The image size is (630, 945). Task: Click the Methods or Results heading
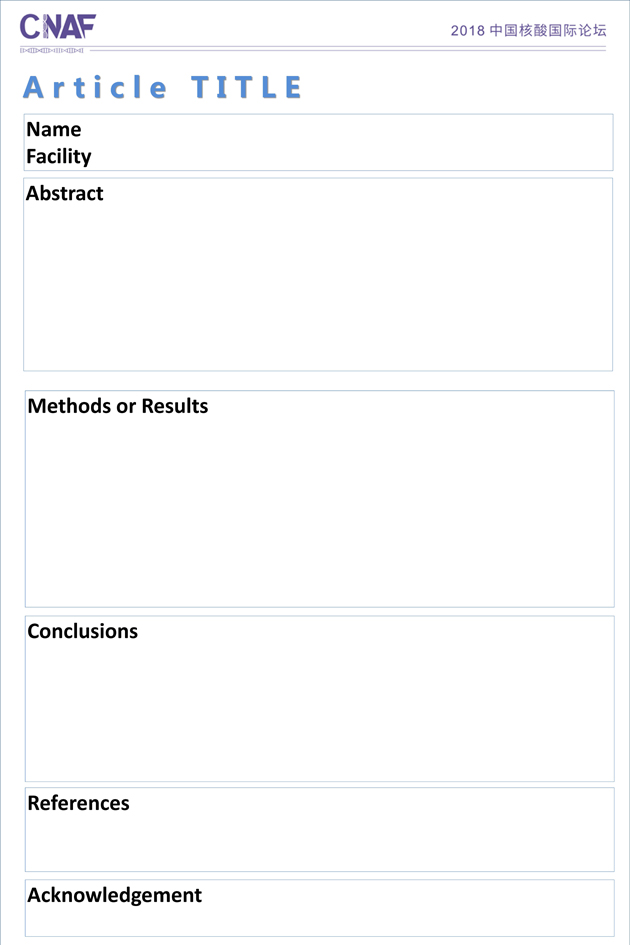[118, 406]
